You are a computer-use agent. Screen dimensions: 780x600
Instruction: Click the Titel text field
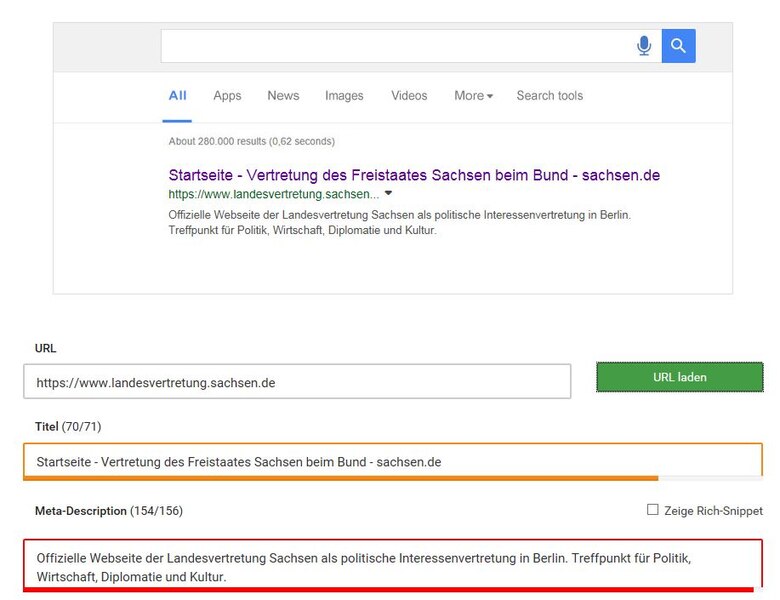pos(392,461)
